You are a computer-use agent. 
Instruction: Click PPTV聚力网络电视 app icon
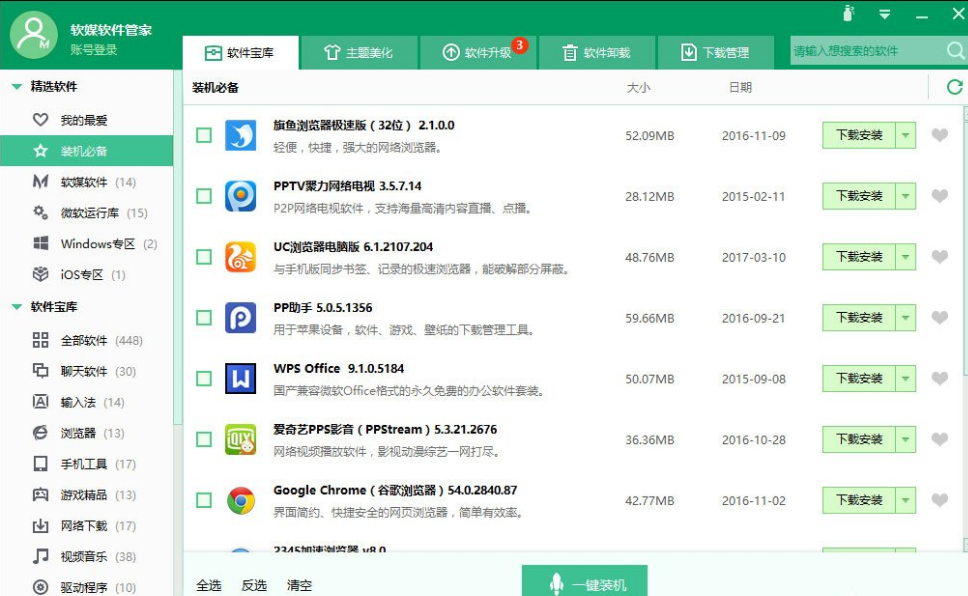point(241,196)
